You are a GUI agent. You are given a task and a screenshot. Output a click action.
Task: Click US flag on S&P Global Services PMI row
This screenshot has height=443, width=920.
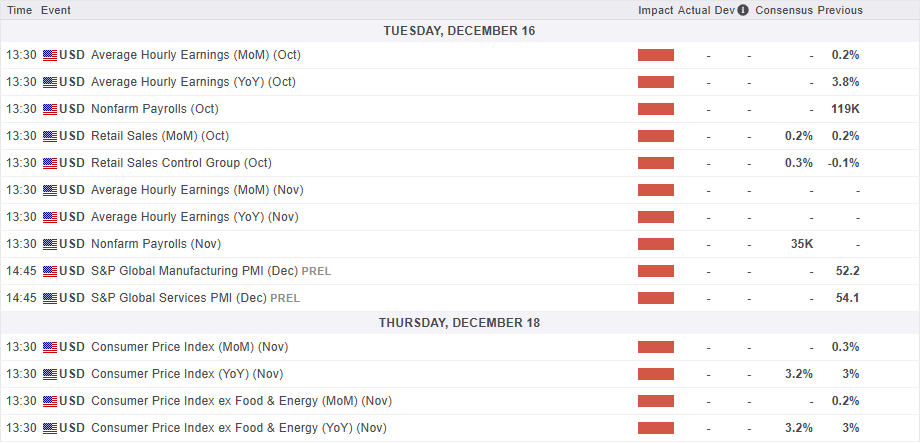50,298
